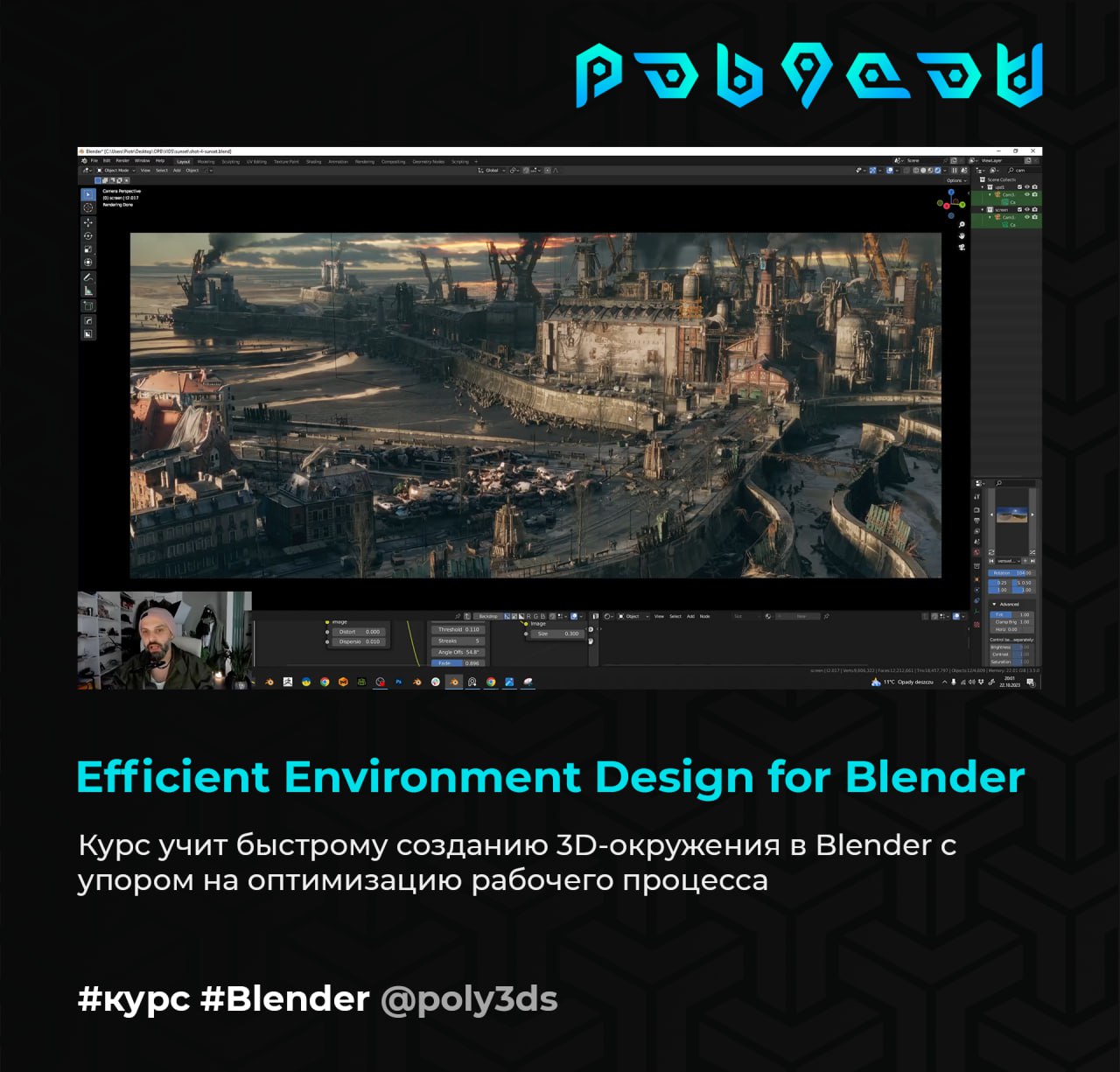The height and width of the screenshot is (1072, 1120).
Task: Switch viewport shading to Material Preview
Action: 930,171
